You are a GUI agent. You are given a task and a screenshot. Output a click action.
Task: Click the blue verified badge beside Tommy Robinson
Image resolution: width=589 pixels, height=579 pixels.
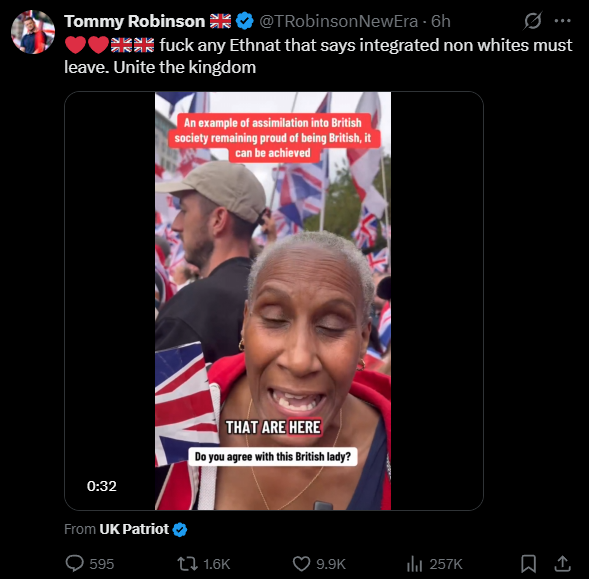245,21
